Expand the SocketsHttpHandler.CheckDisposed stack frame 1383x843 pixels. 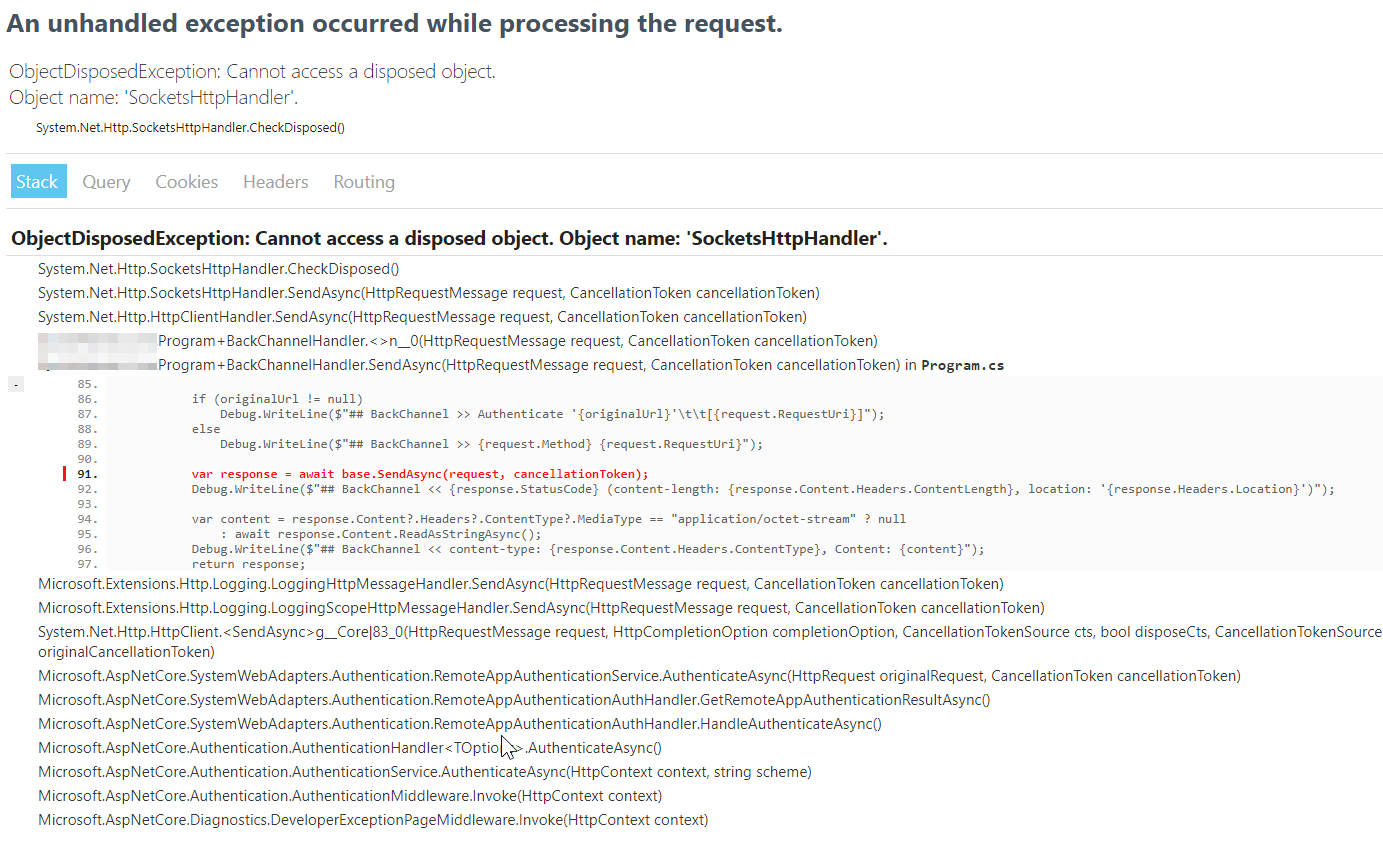[217, 268]
